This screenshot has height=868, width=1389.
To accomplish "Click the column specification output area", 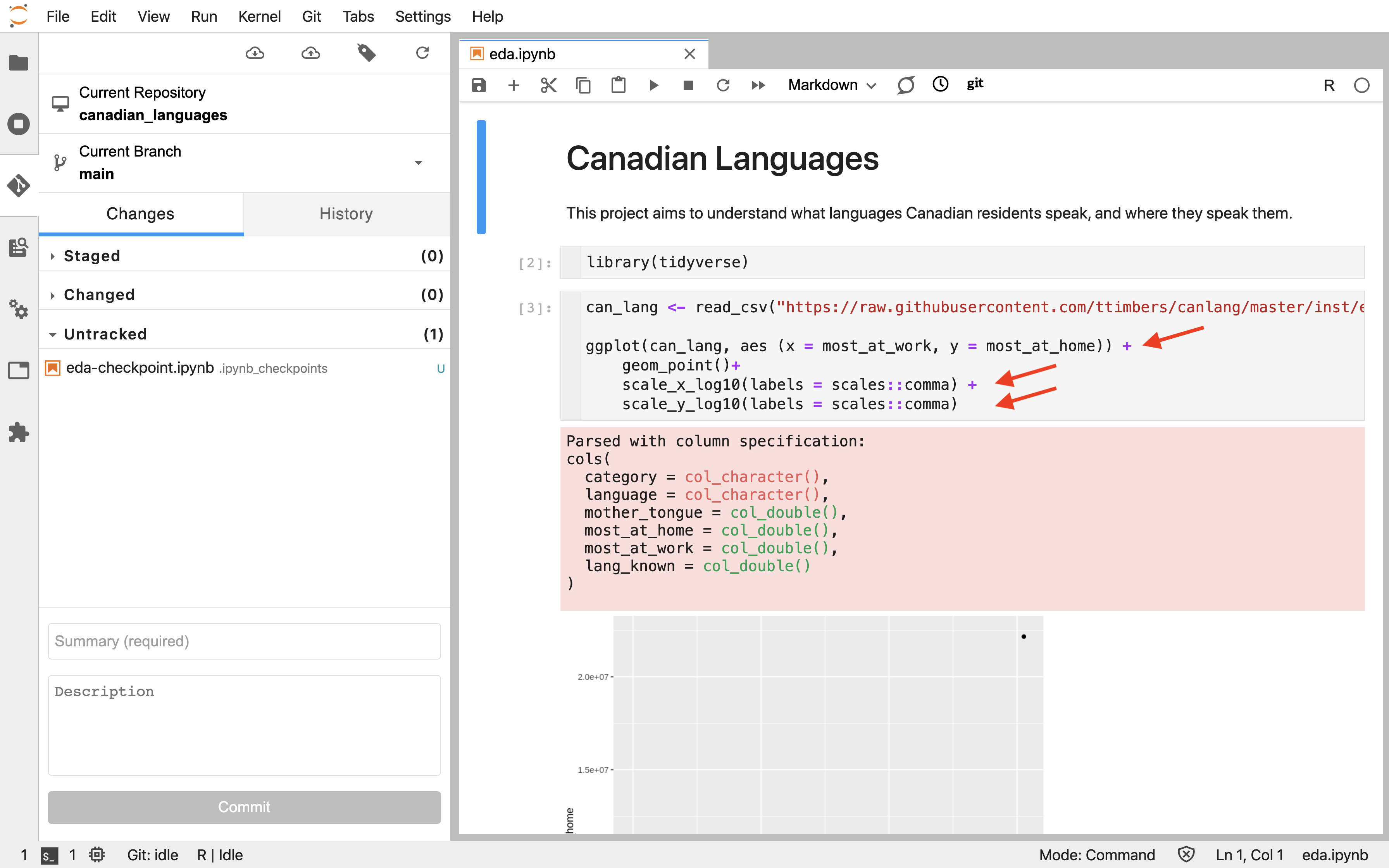I will [x=963, y=518].
